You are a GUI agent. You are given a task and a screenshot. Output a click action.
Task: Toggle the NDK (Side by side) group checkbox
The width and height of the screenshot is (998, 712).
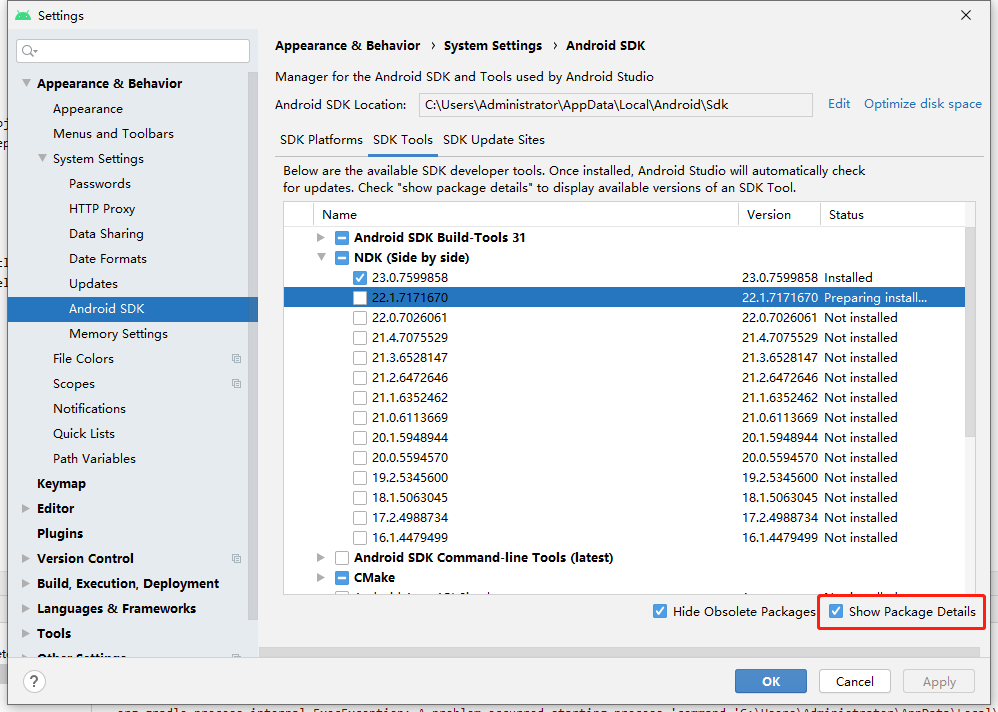(342, 258)
